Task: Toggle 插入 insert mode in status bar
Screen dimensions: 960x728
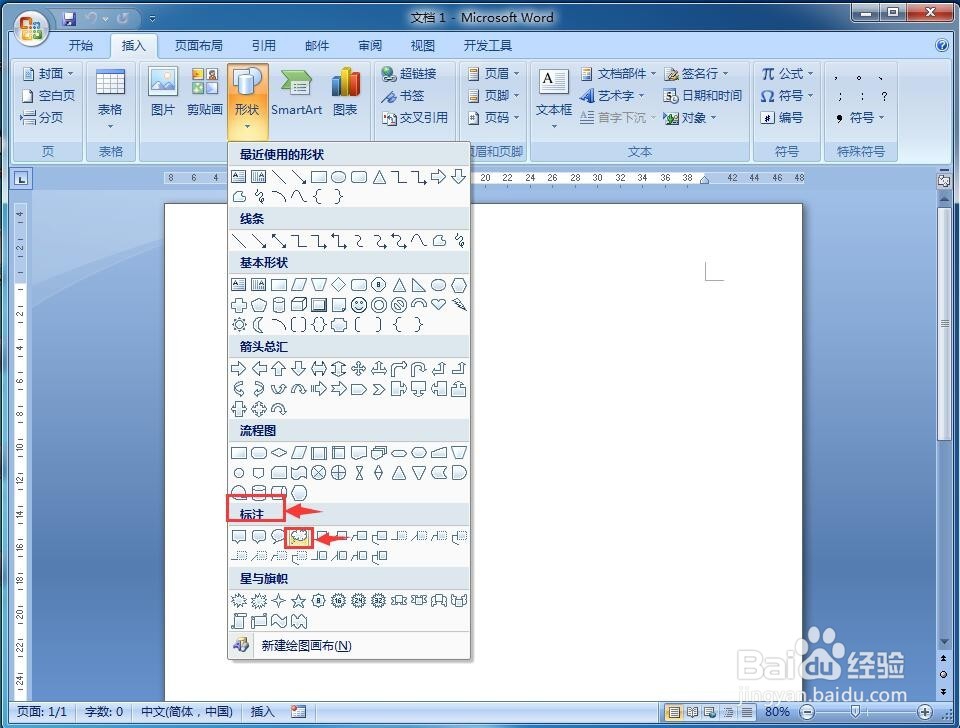Action: coord(262,711)
